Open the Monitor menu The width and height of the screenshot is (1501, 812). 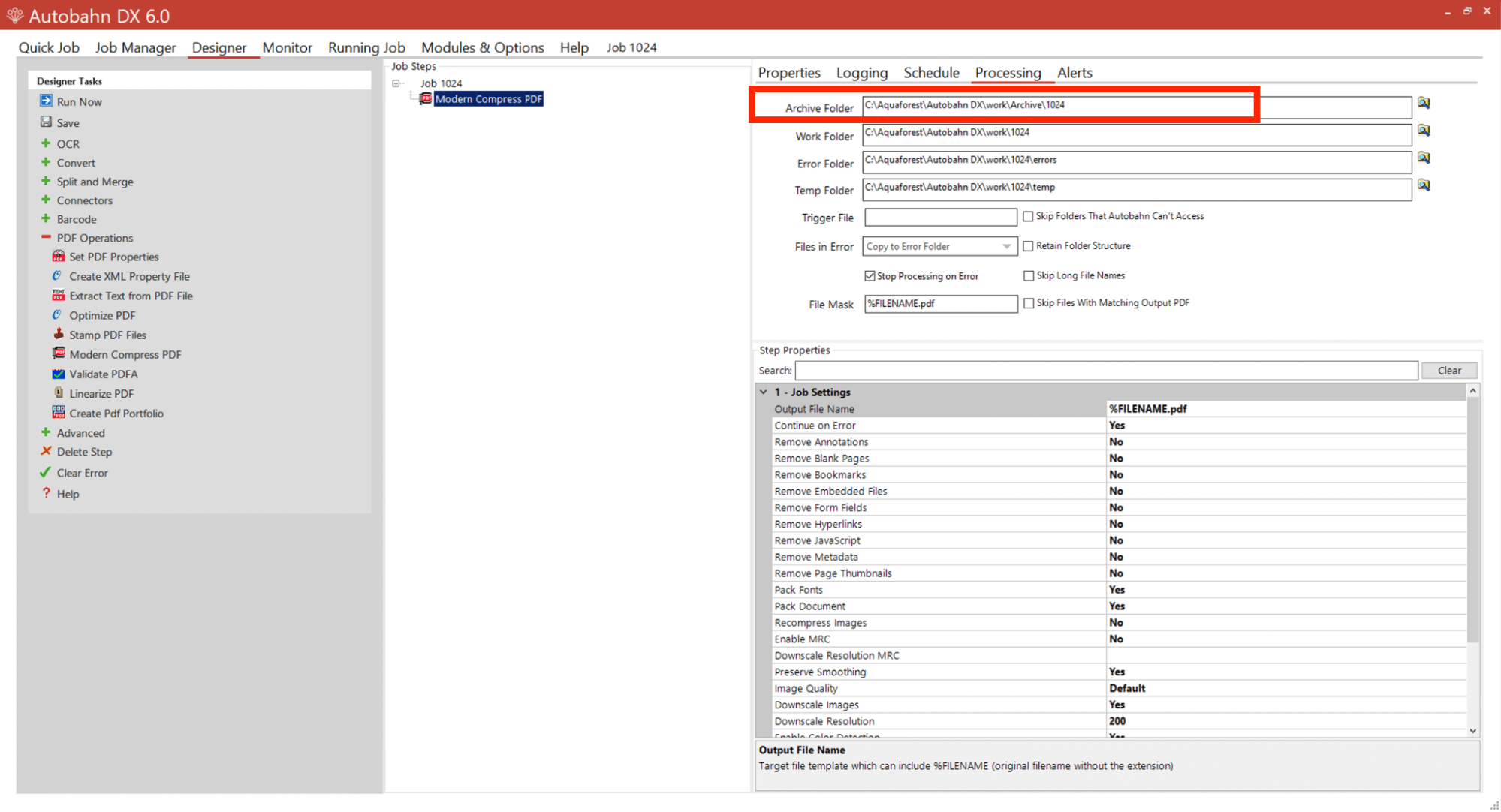287,47
